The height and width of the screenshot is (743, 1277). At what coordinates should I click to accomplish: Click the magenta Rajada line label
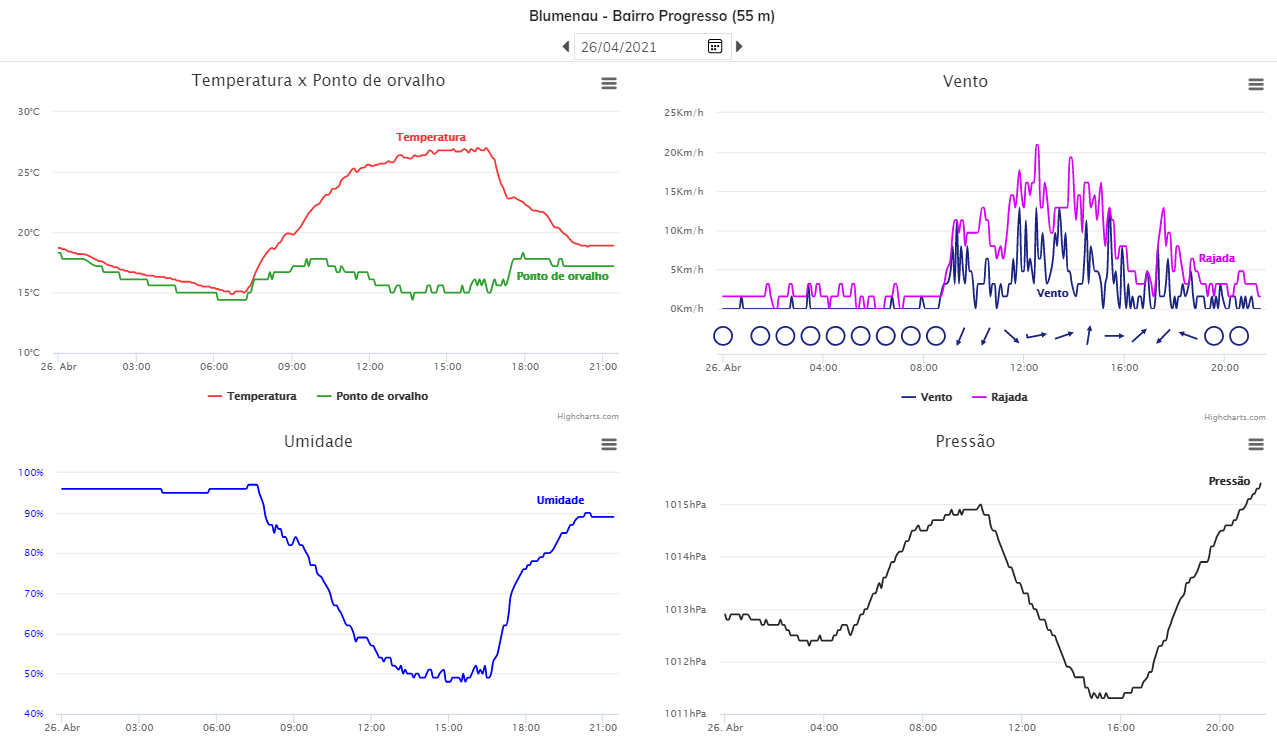point(1216,258)
